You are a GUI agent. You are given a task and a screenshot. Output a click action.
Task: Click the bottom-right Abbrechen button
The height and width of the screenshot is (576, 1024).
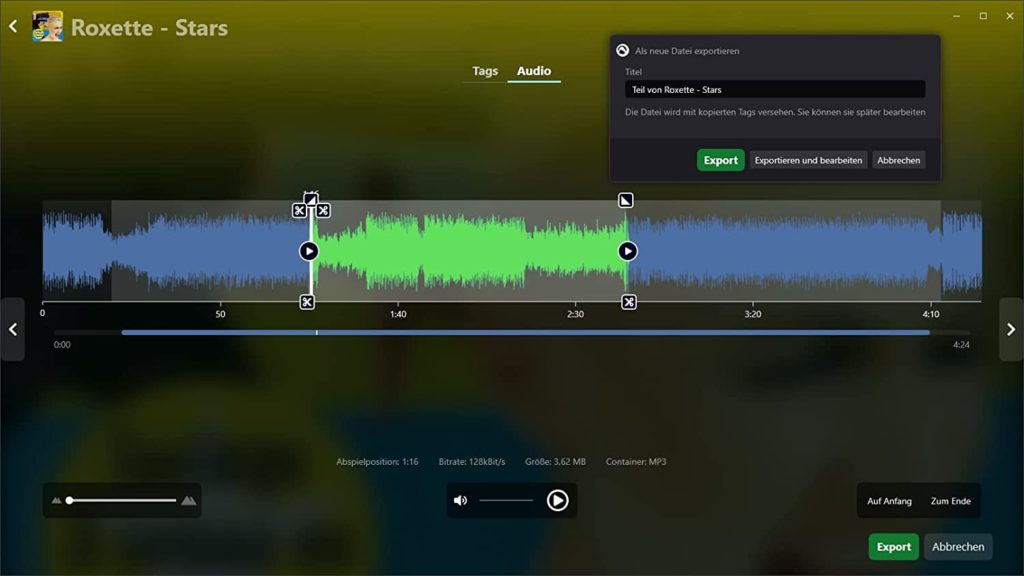click(x=958, y=547)
